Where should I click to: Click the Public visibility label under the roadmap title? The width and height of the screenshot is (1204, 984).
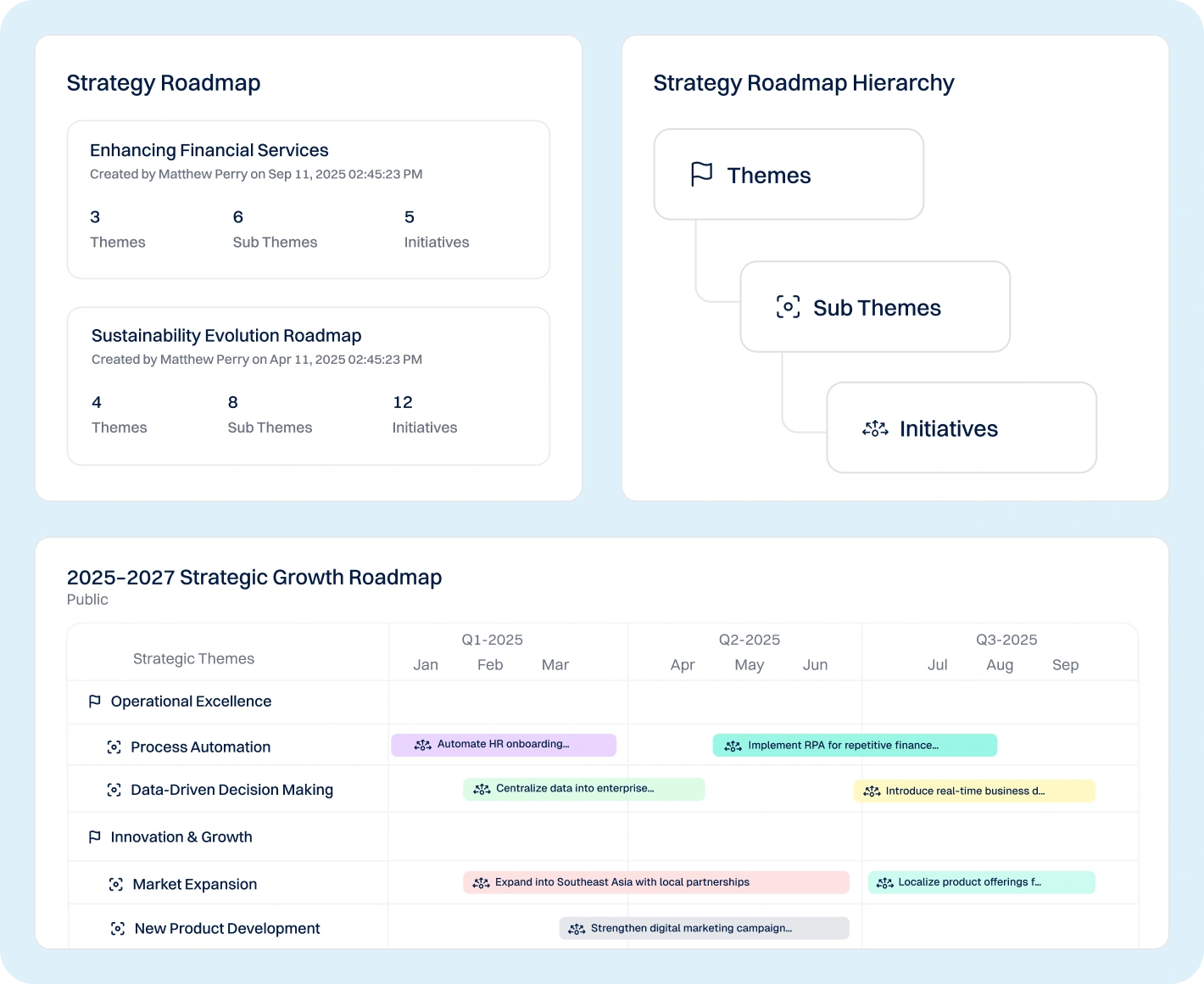87,600
